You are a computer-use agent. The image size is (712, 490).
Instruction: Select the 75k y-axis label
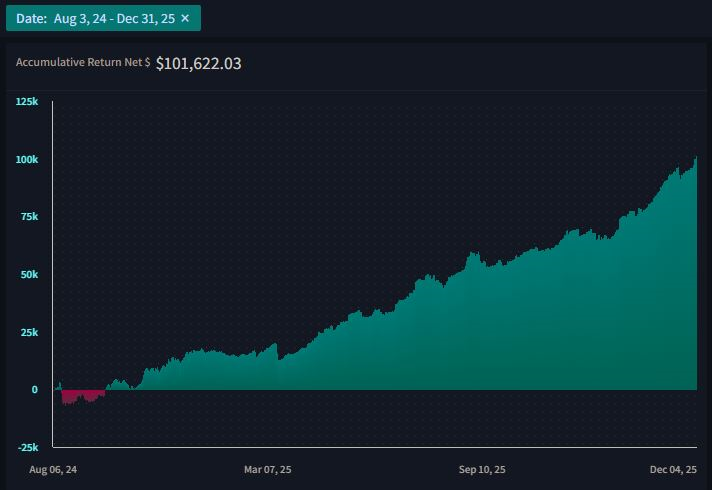[30, 217]
